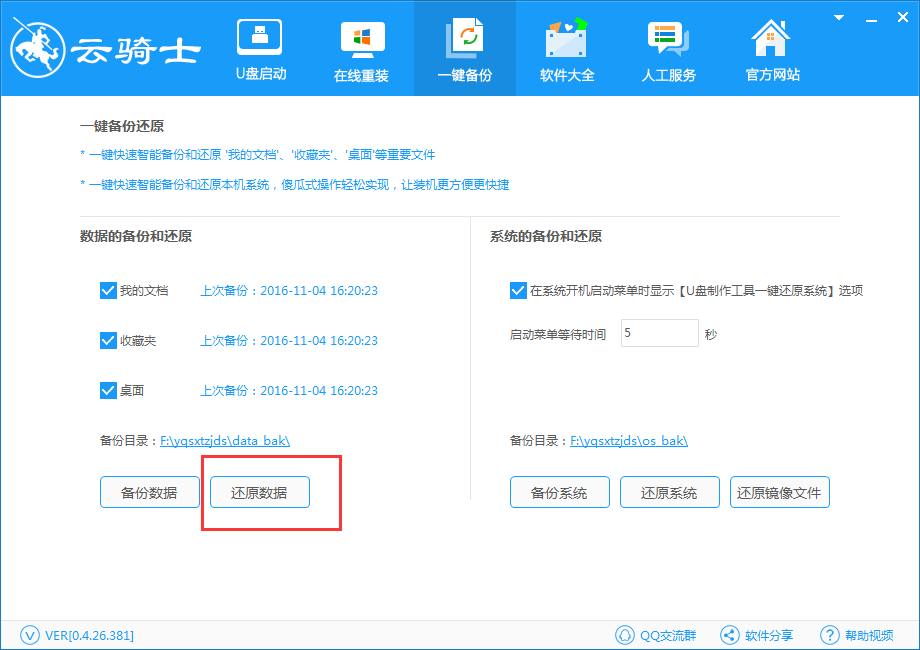Open the 软件大全 toolbox icon

pos(566,38)
